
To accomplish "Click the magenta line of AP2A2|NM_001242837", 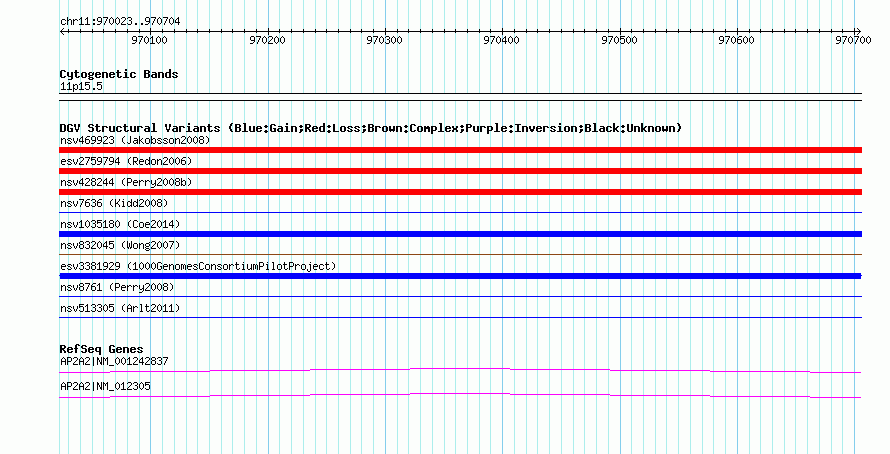I will point(460,371).
